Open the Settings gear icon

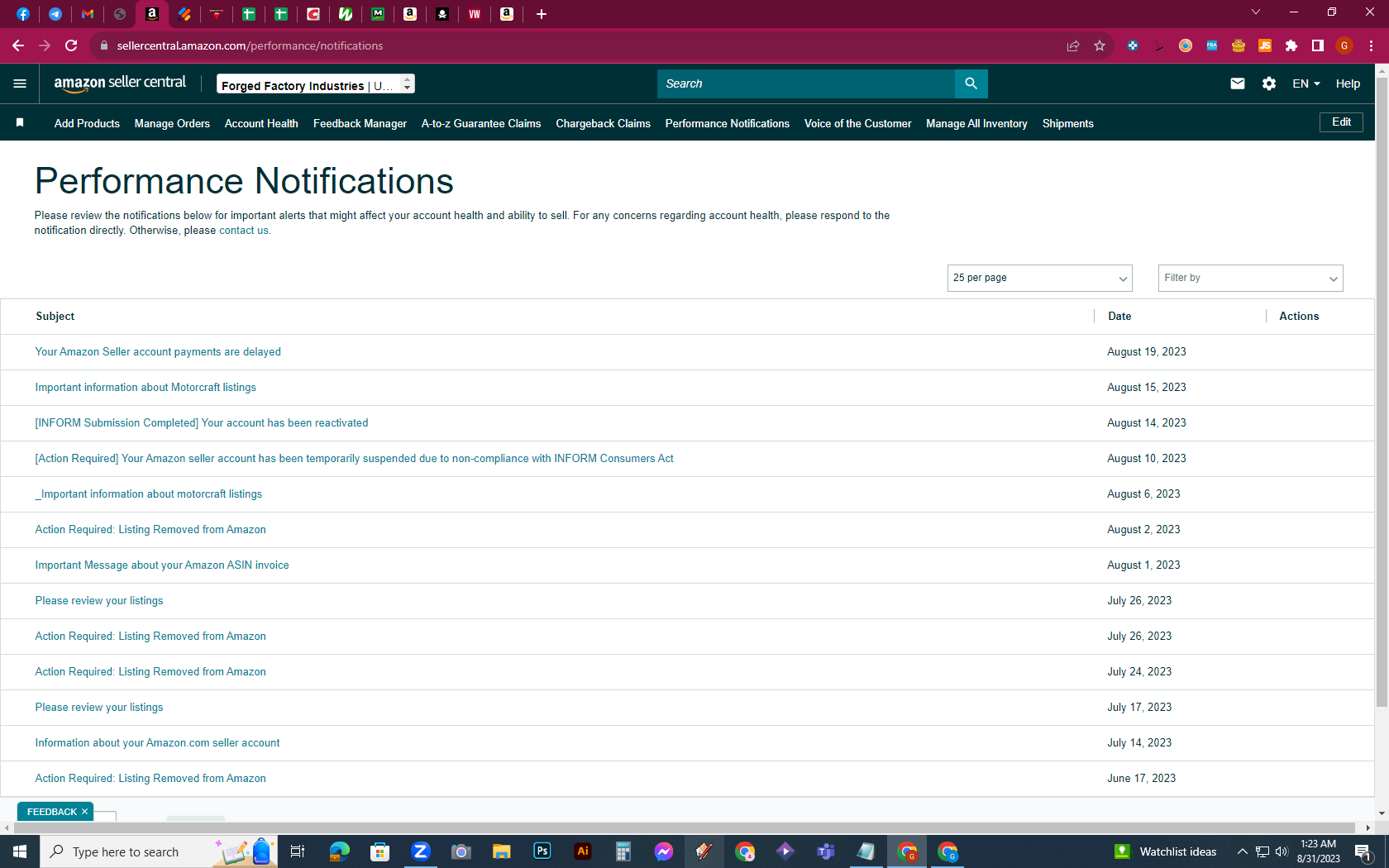click(1269, 83)
